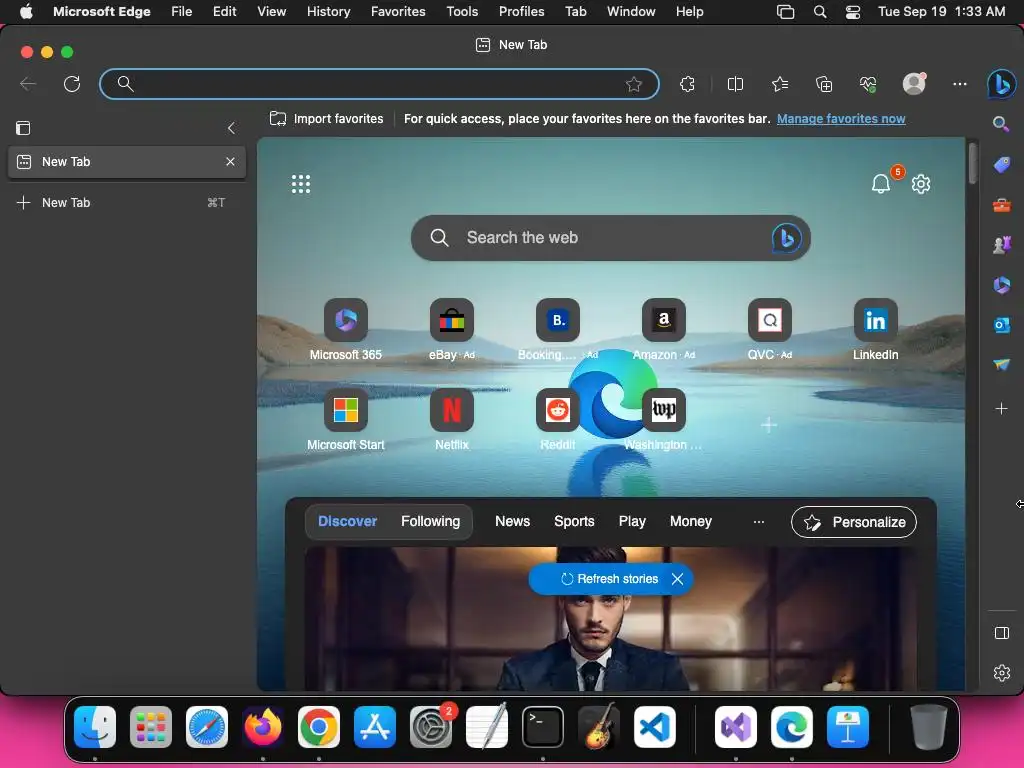Viewport: 1024px width, 768px height.
Task: Open the sidebar Tools briefcase icon
Action: pyautogui.click(x=1001, y=205)
